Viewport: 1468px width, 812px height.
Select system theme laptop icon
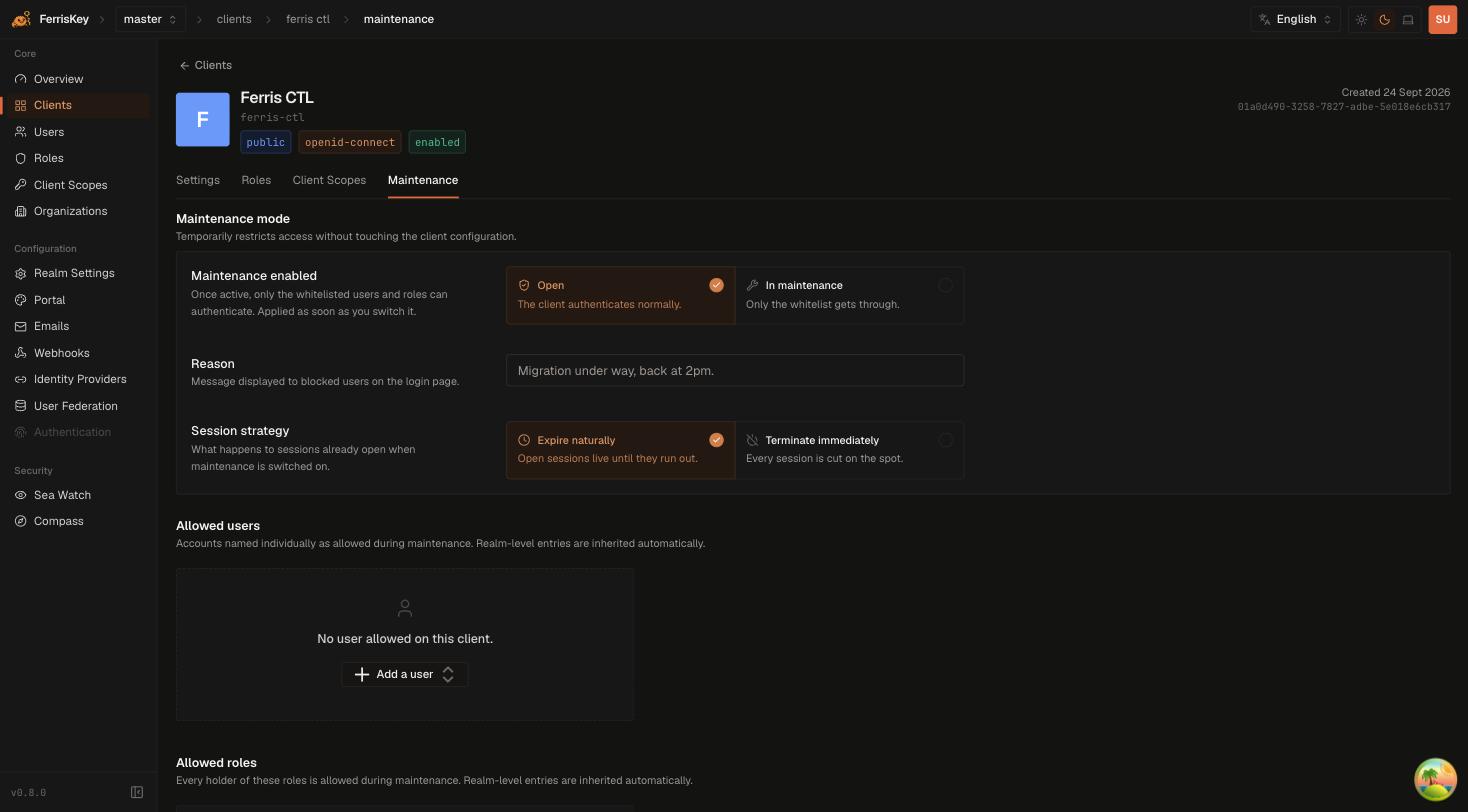(1408, 19)
